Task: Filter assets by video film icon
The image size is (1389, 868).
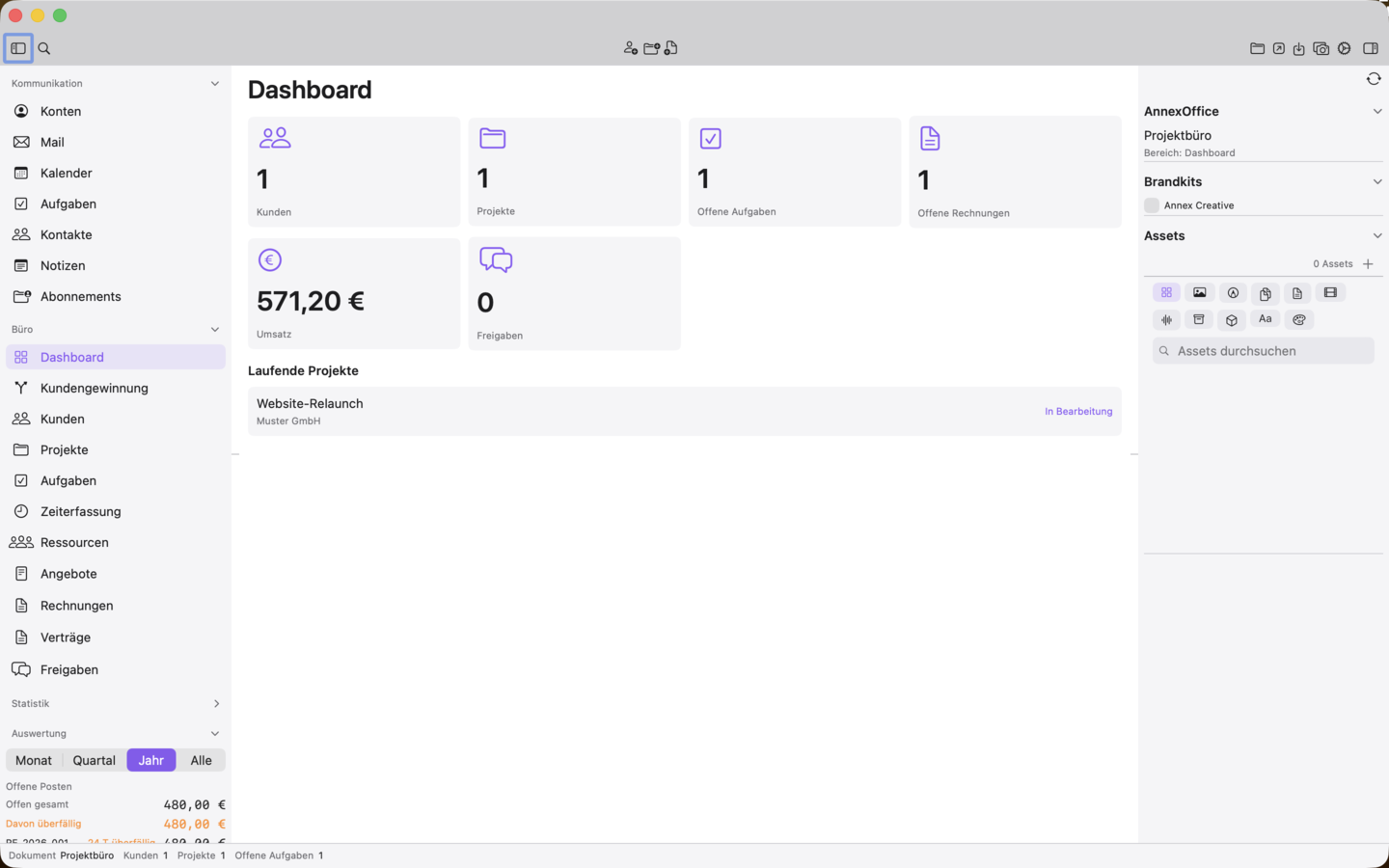Action: coord(1331,292)
